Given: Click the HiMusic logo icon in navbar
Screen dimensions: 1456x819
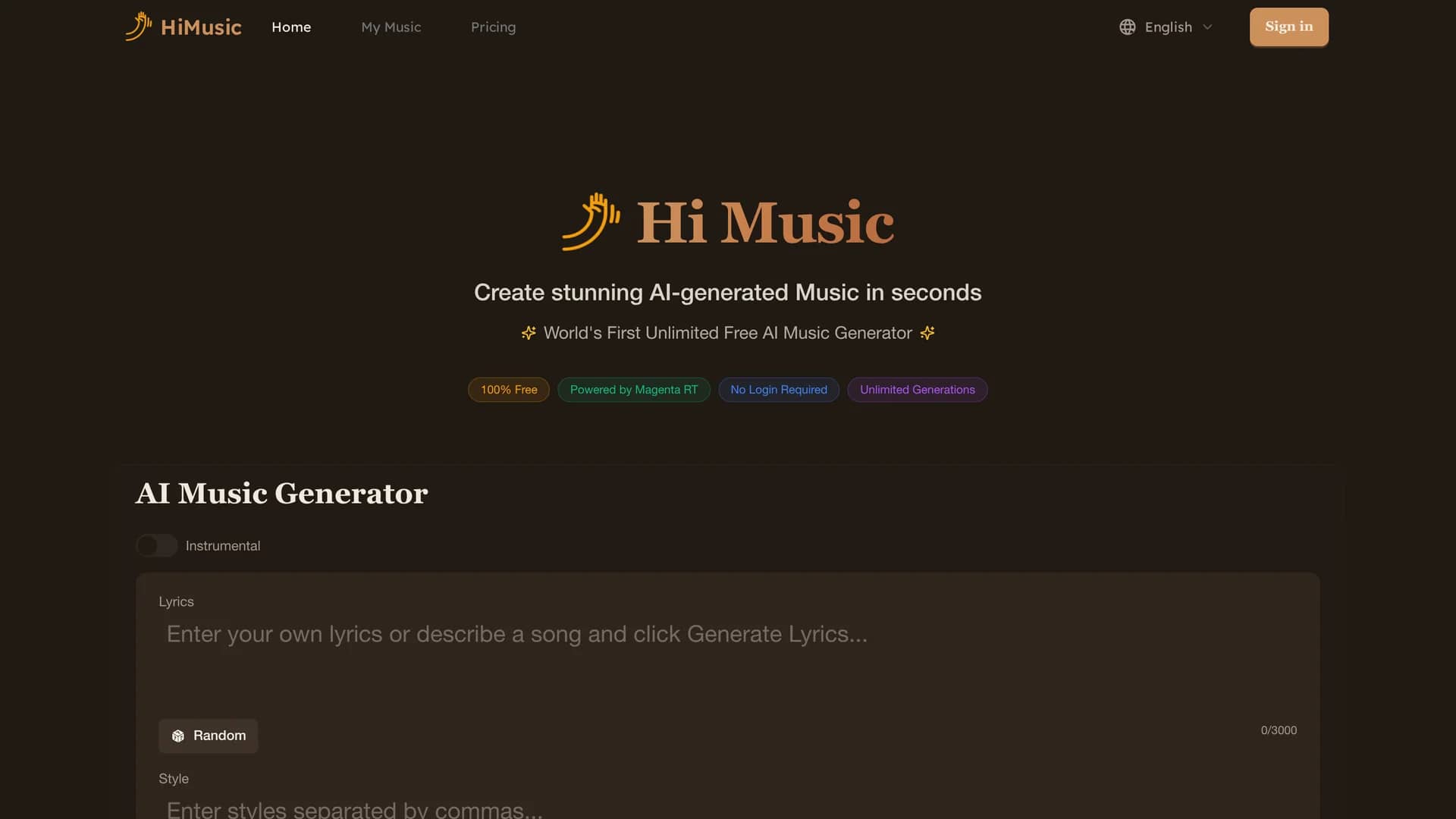Looking at the screenshot, I should coord(138,27).
